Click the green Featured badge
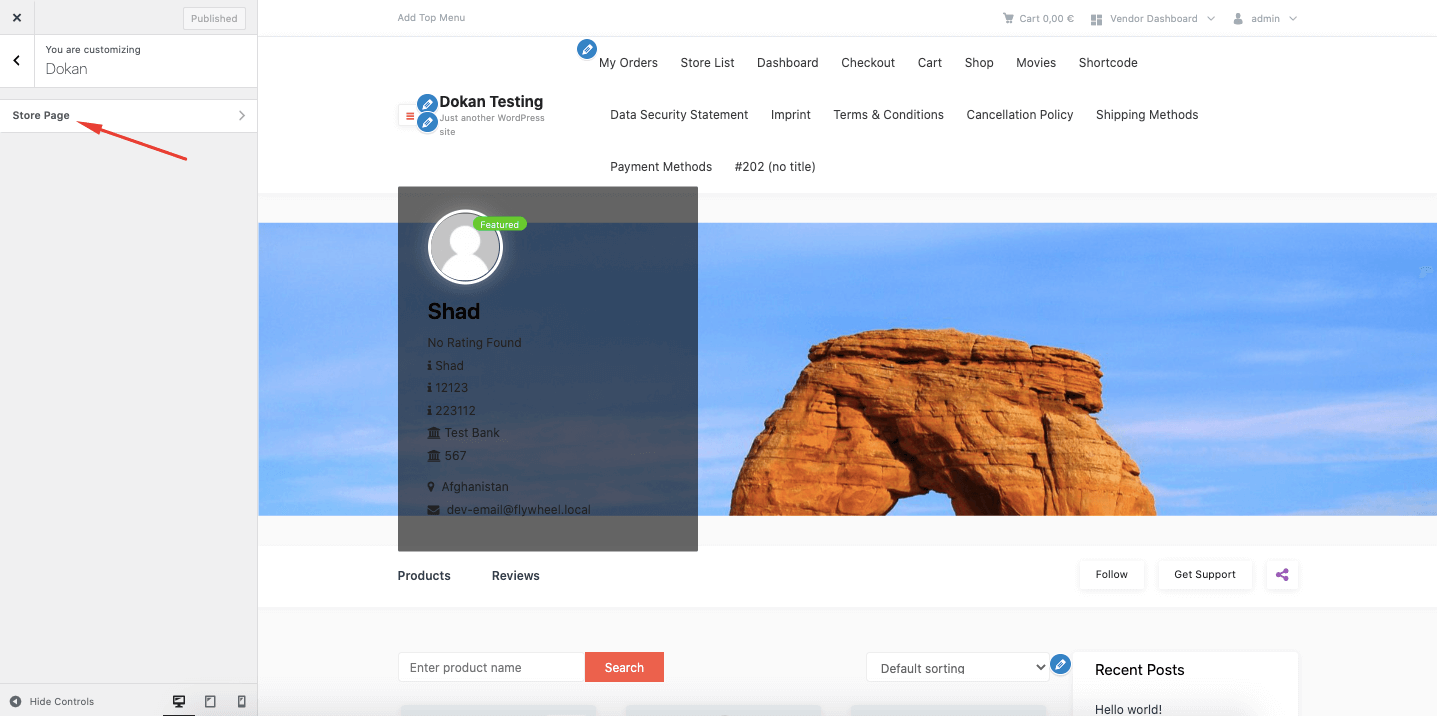This screenshot has height=716, width=1437. click(499, 224)
